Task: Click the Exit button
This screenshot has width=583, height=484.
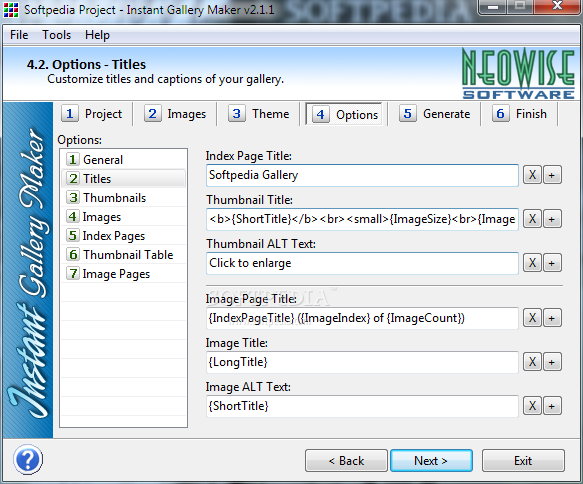Action: click(x=523, y=461)
